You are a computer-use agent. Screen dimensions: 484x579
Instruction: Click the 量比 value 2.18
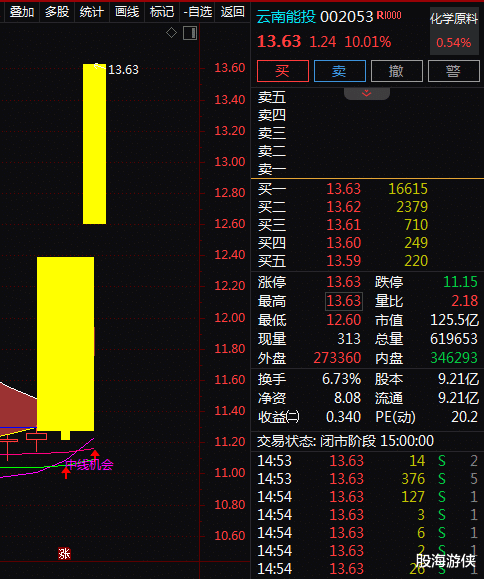pos(465,301)
